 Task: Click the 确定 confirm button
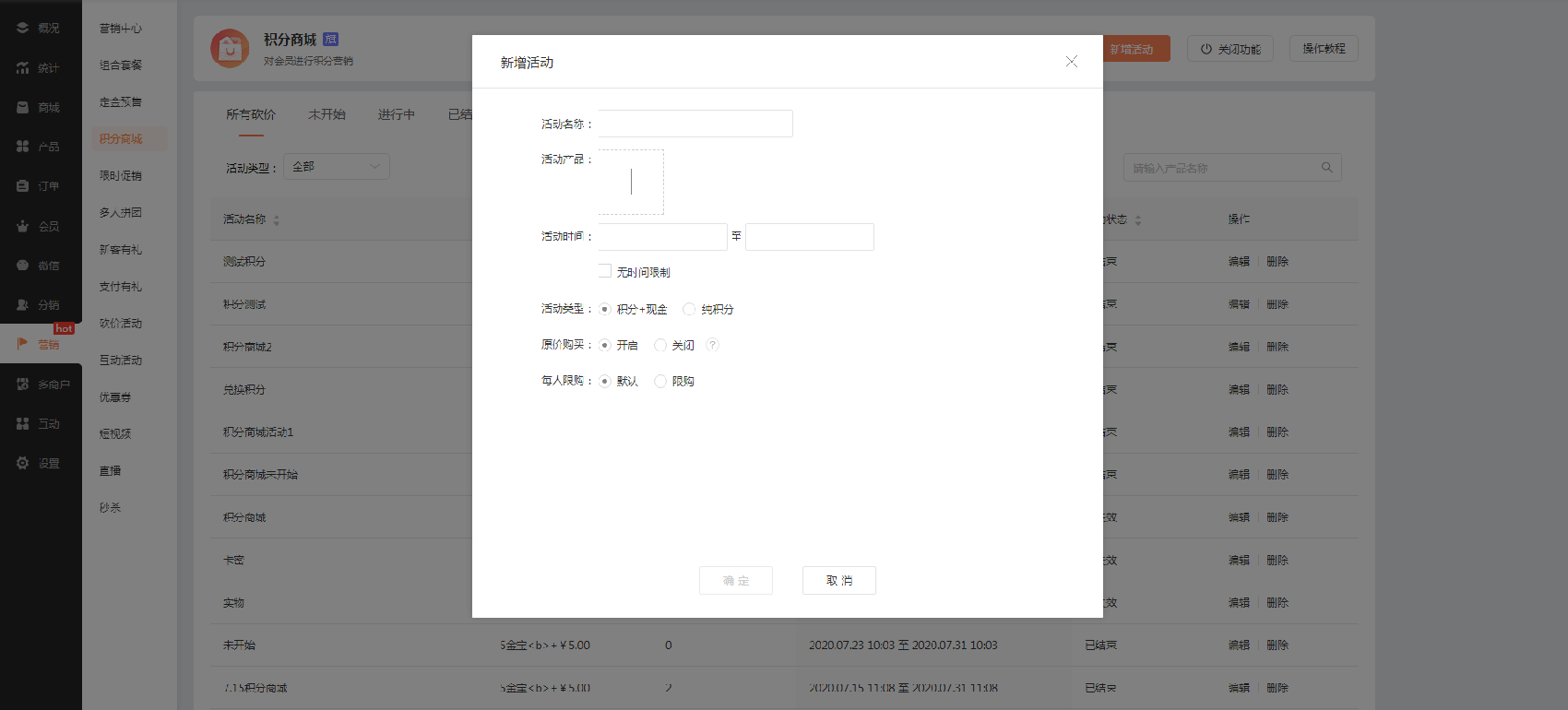[x=736, y=581]
